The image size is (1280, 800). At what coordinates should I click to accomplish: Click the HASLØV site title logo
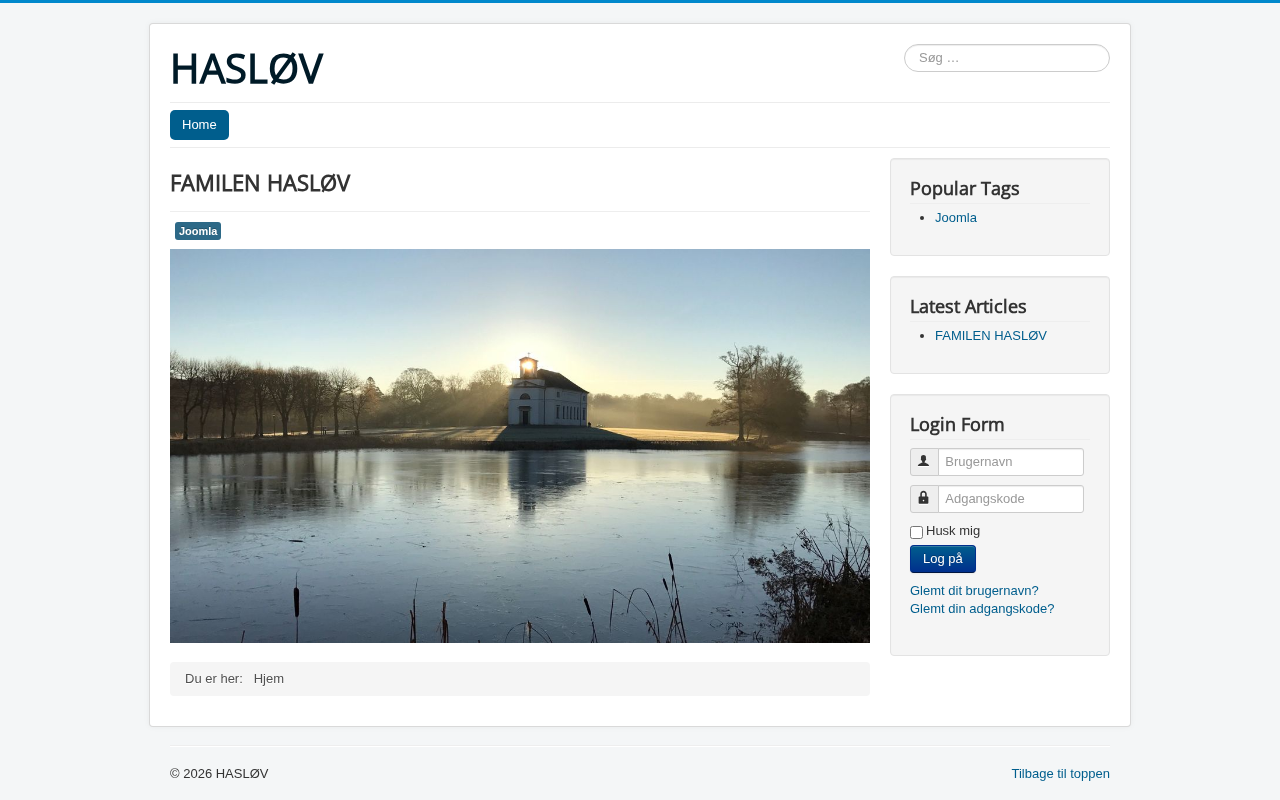pyautogui.click(x=246, y=69)
